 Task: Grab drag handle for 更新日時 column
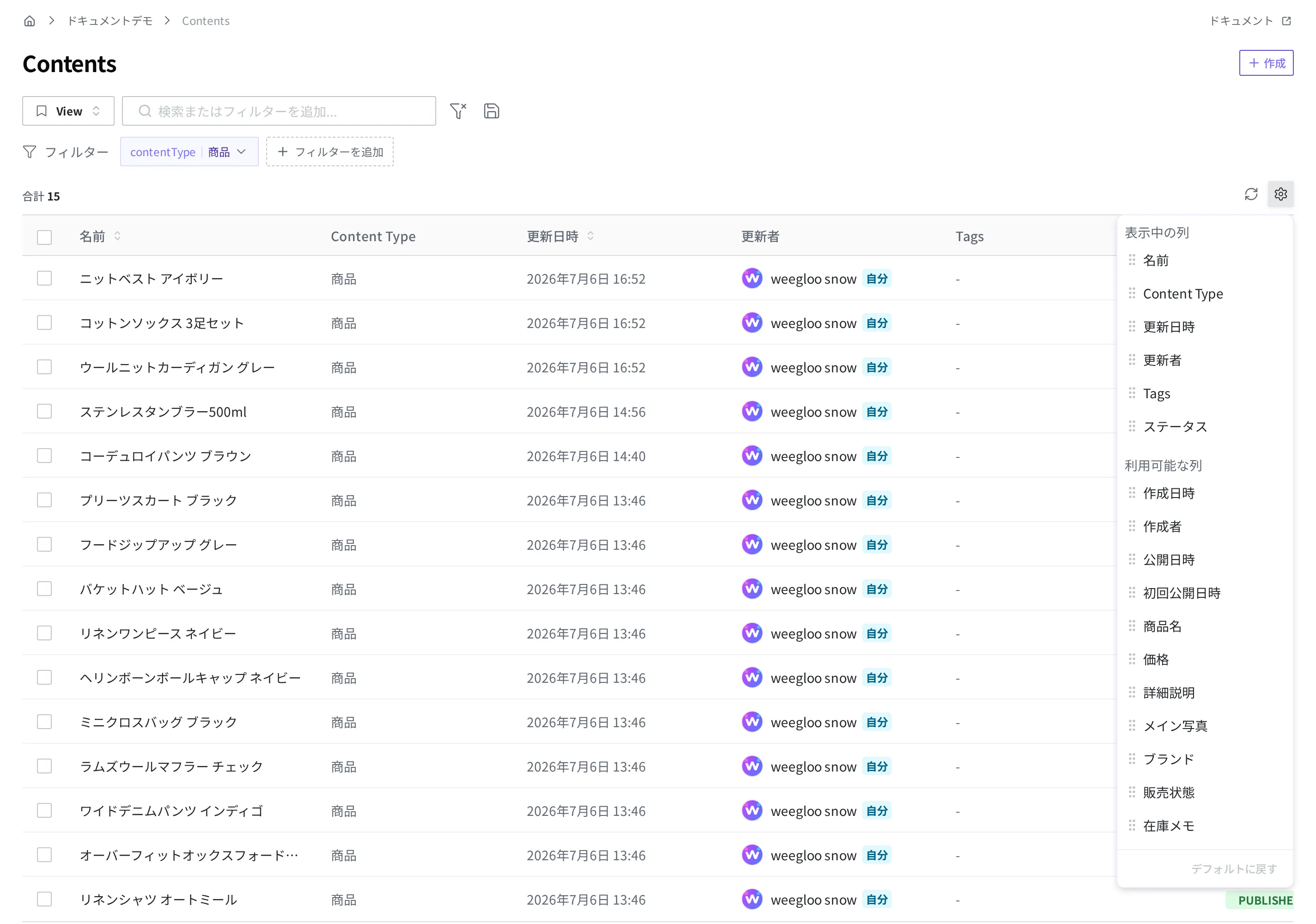tap(1132, 327)
